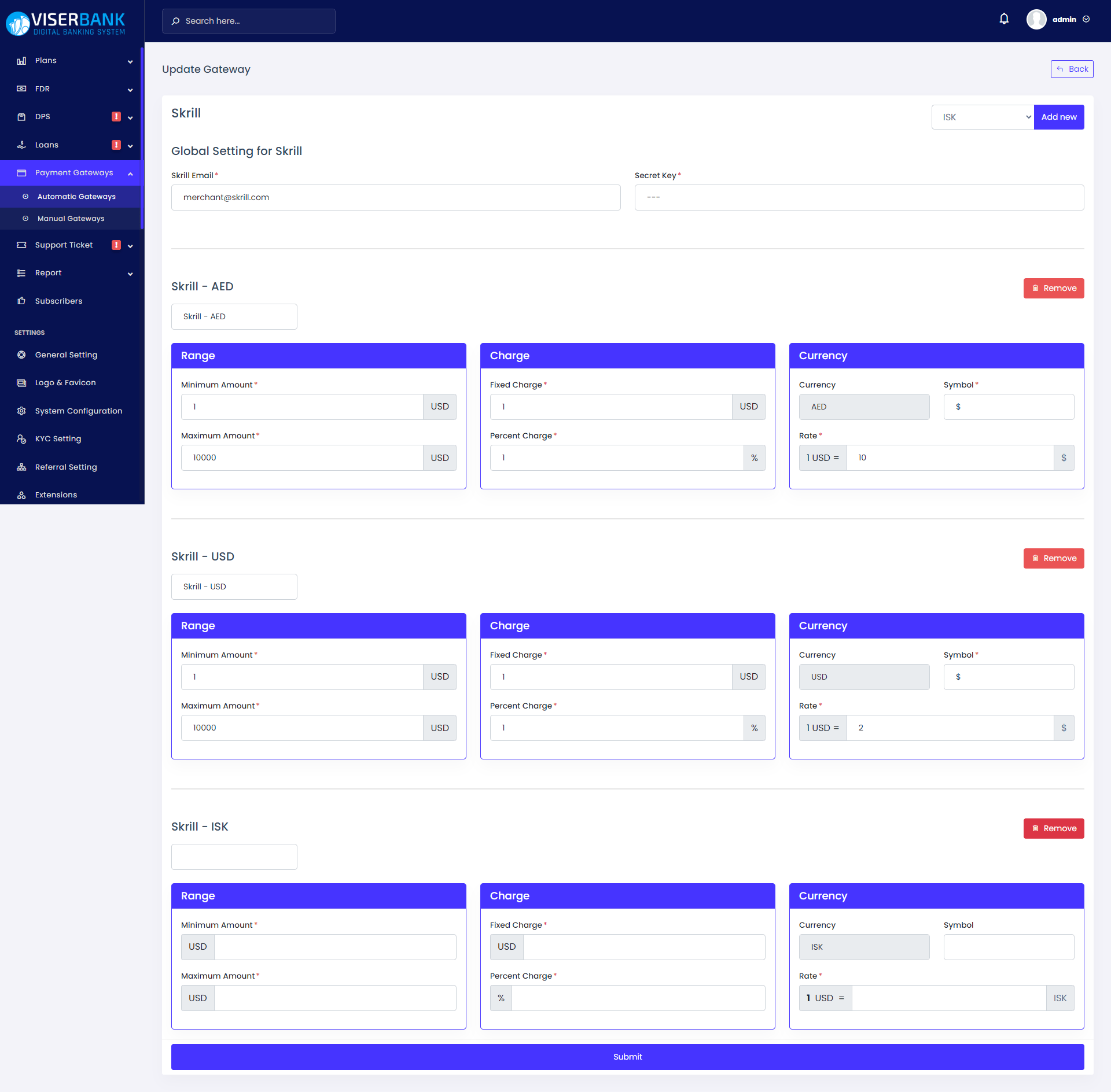Click the Add new button
The width and height of the screenshot is (1111, 1092).
coord(1059,117)
